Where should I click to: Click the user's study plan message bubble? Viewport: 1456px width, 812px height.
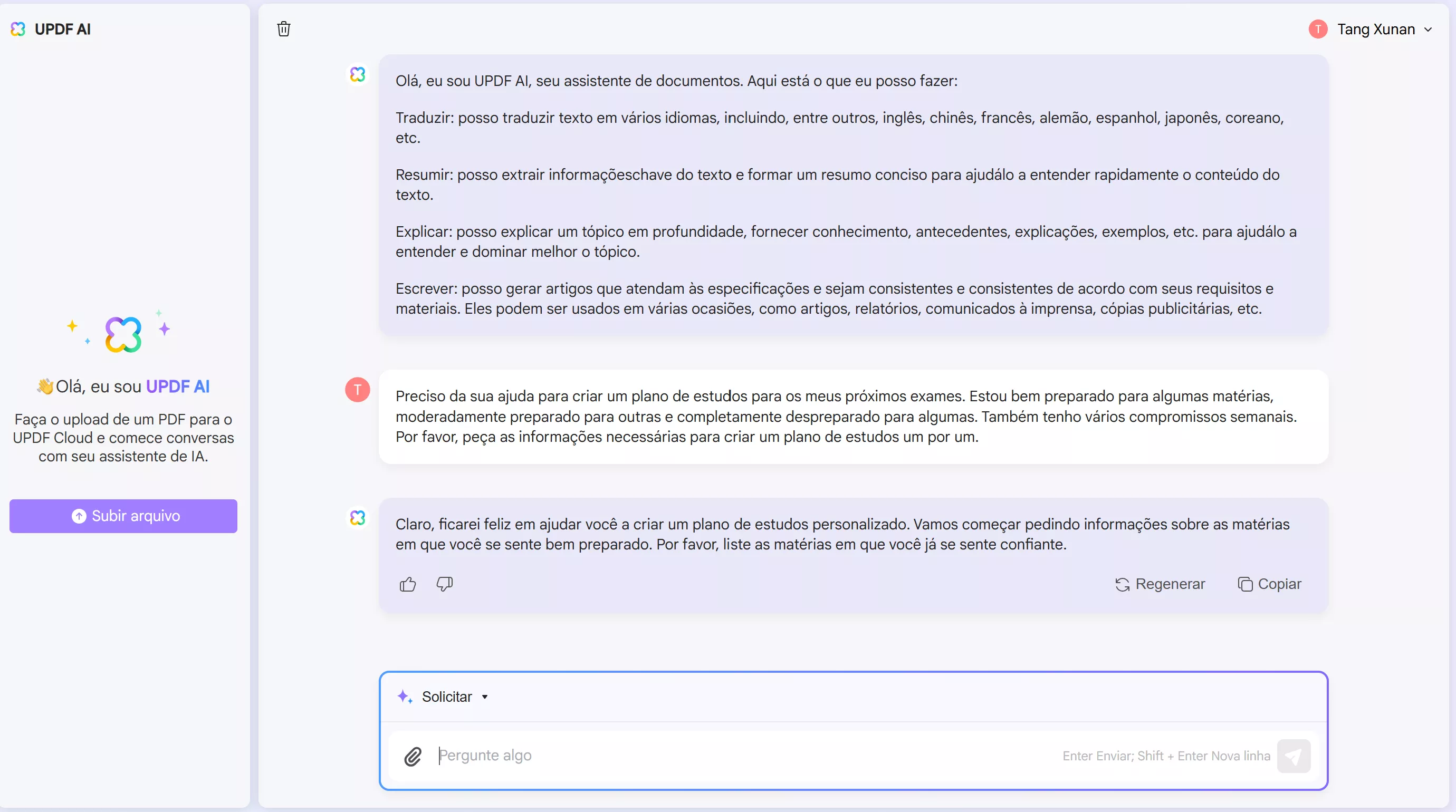point(853,417)
